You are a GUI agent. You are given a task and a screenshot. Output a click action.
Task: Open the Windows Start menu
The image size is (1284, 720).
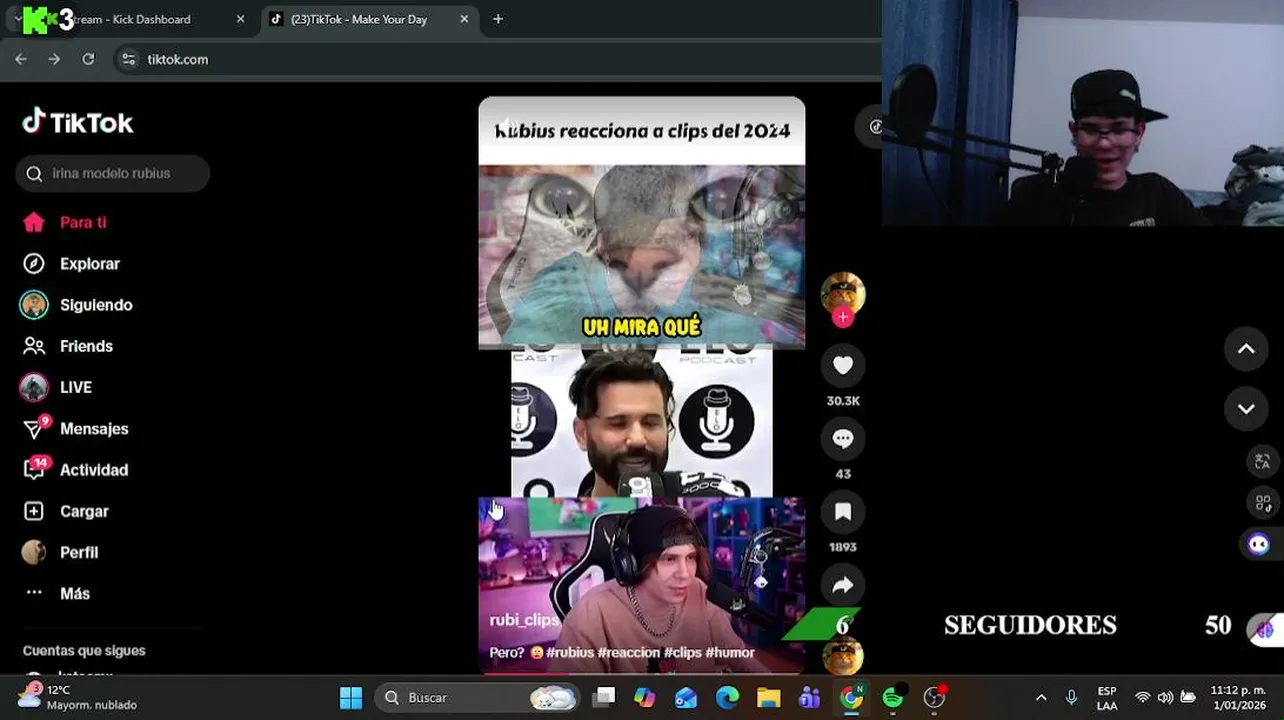351,697
